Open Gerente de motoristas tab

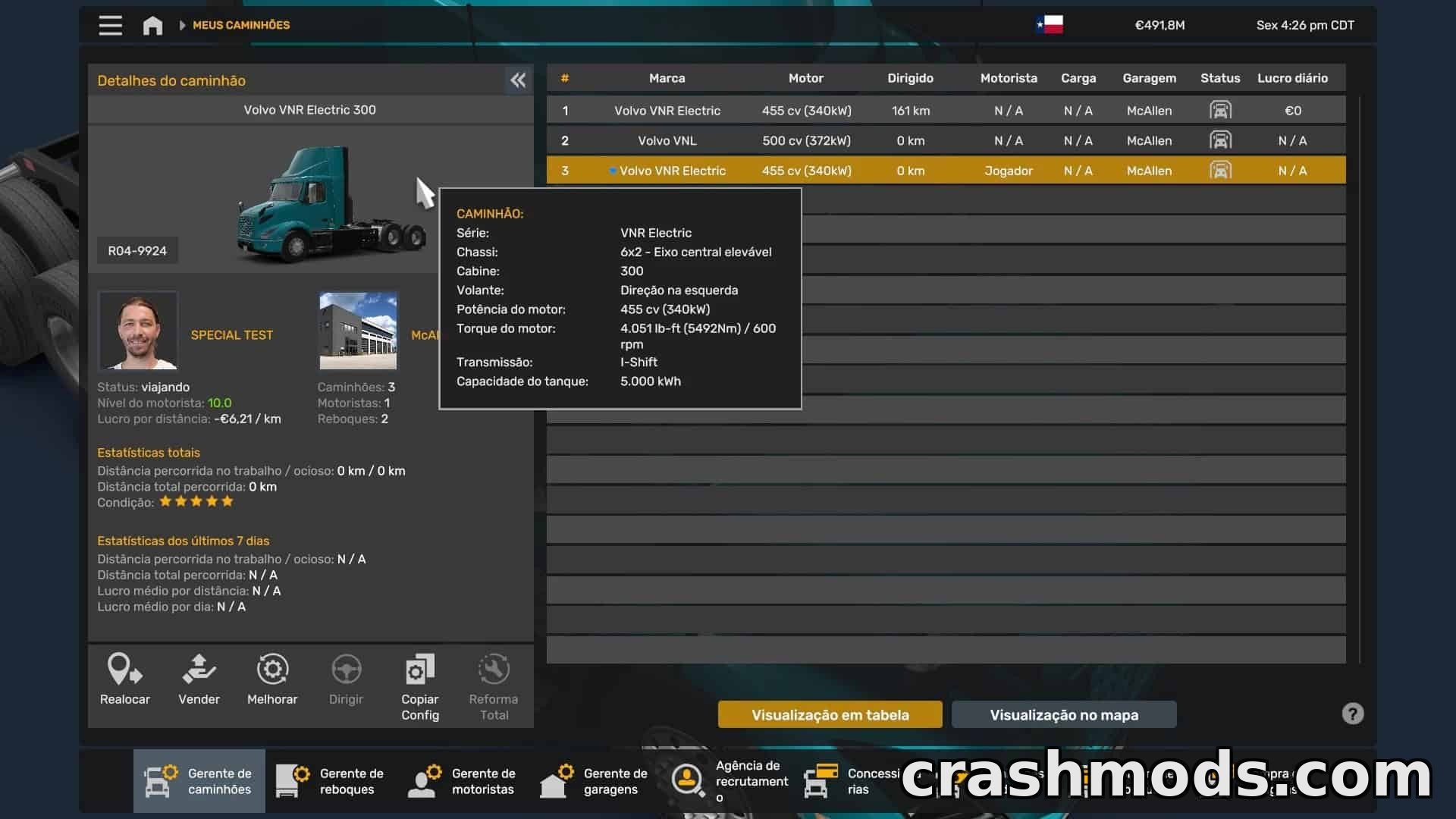click(463, 781)
